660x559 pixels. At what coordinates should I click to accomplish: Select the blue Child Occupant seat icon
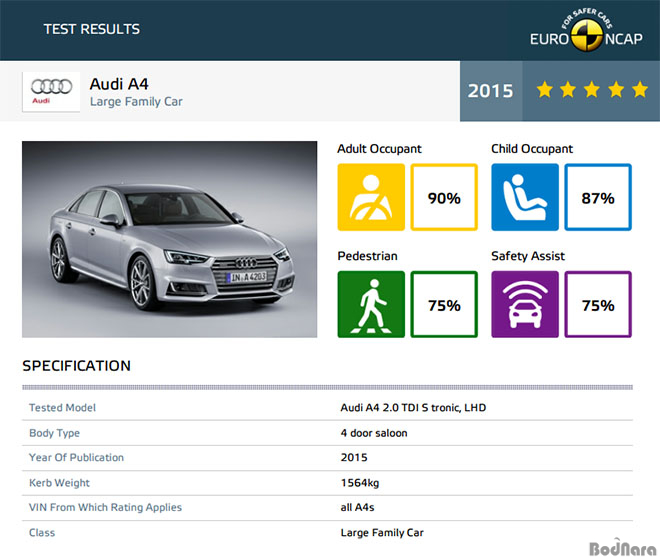525,197
